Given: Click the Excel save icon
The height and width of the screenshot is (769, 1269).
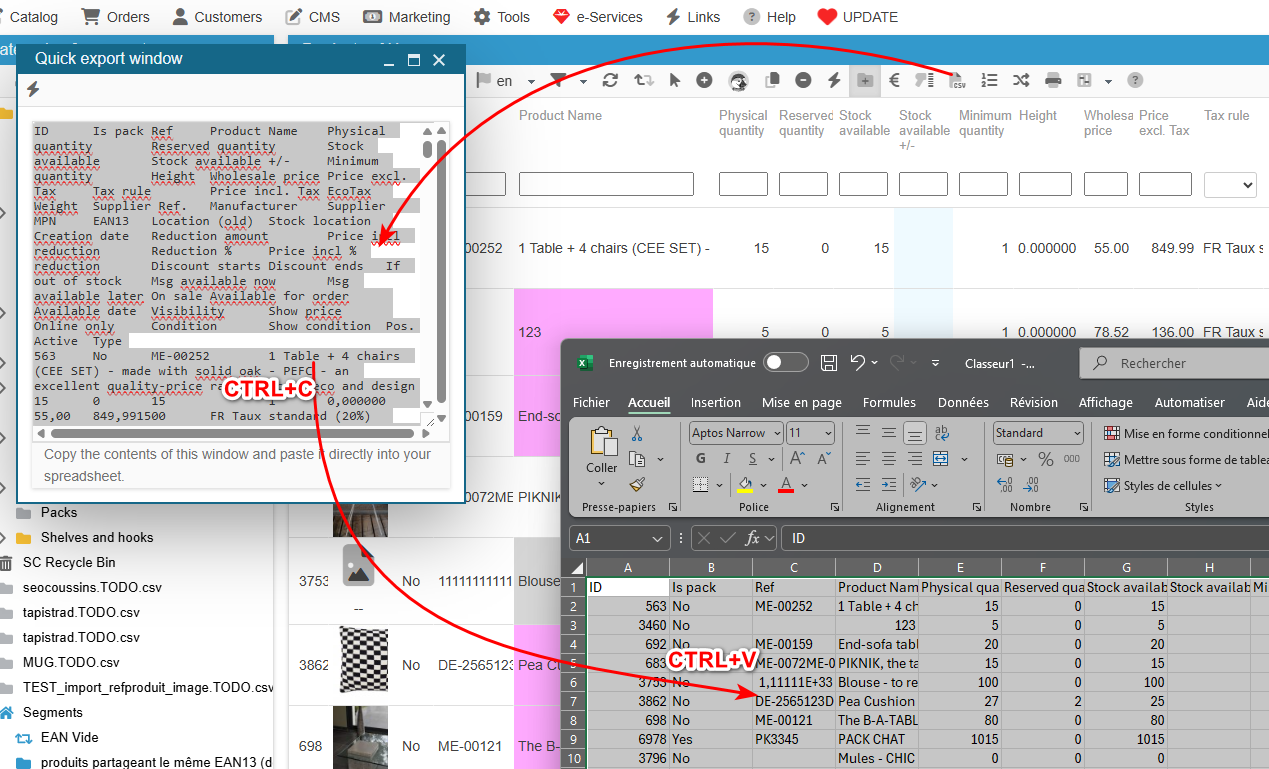Looking at the screenshot, I should coord(828,363).
